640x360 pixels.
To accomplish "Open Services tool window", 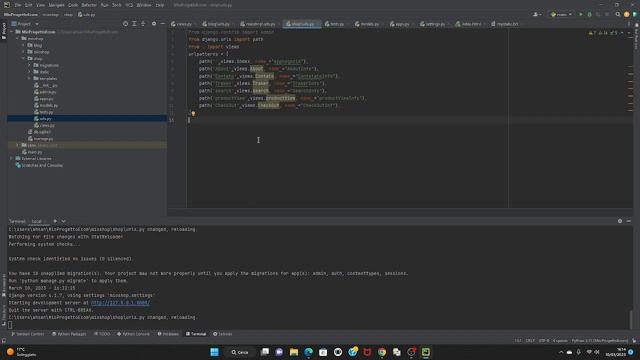I will coord(222,334).
